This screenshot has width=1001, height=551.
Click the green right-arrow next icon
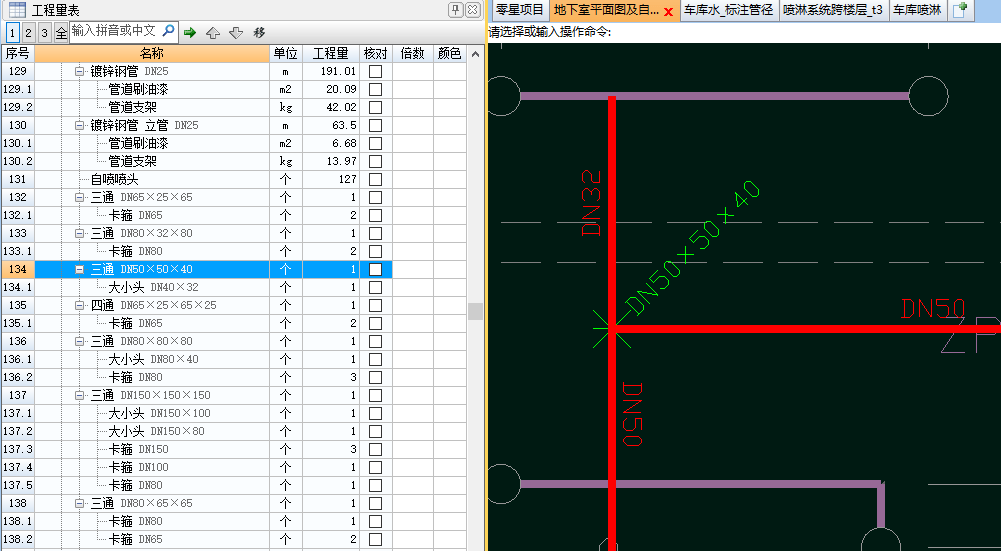(190, 32)
